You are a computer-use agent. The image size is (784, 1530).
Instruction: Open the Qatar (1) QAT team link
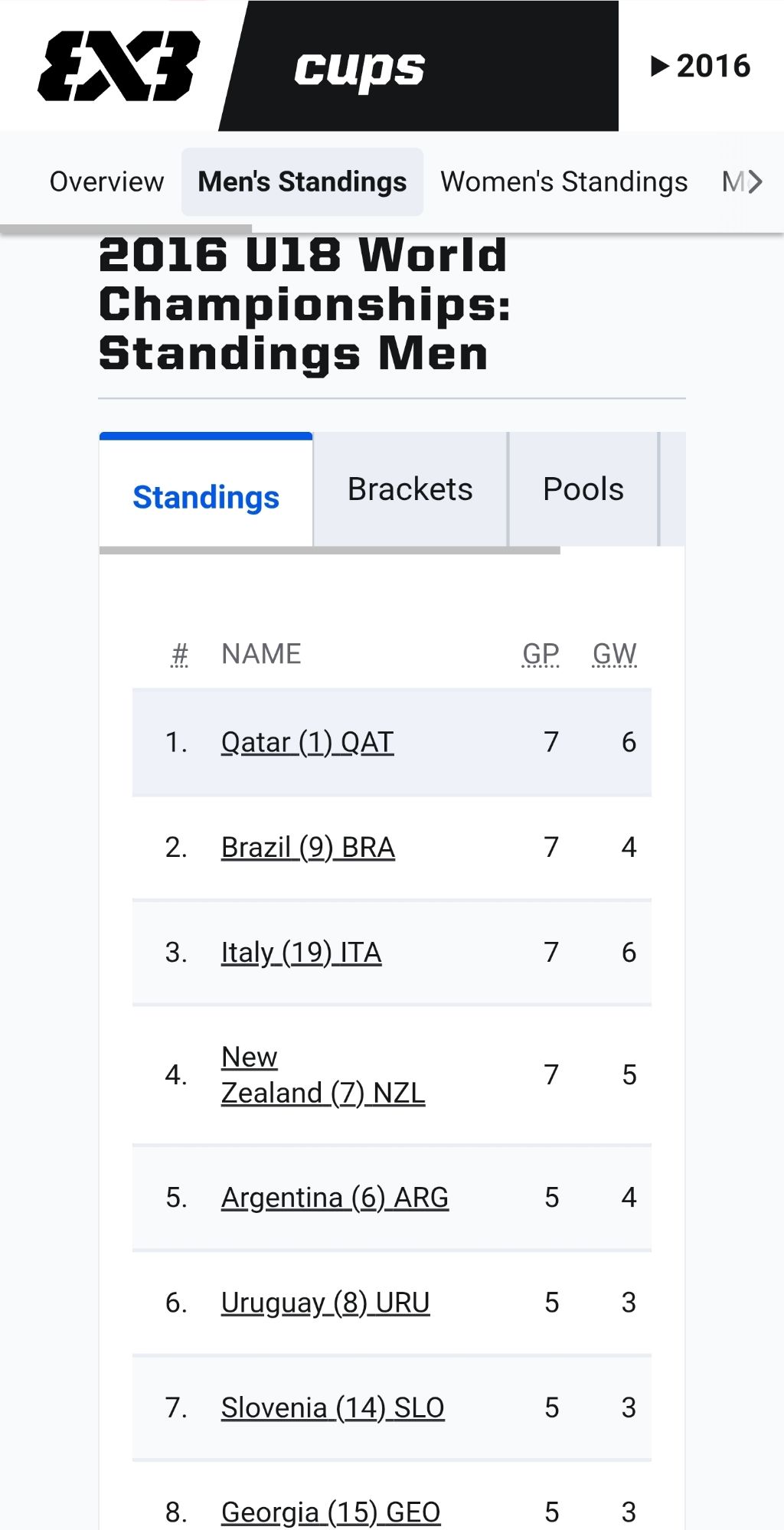307,742
